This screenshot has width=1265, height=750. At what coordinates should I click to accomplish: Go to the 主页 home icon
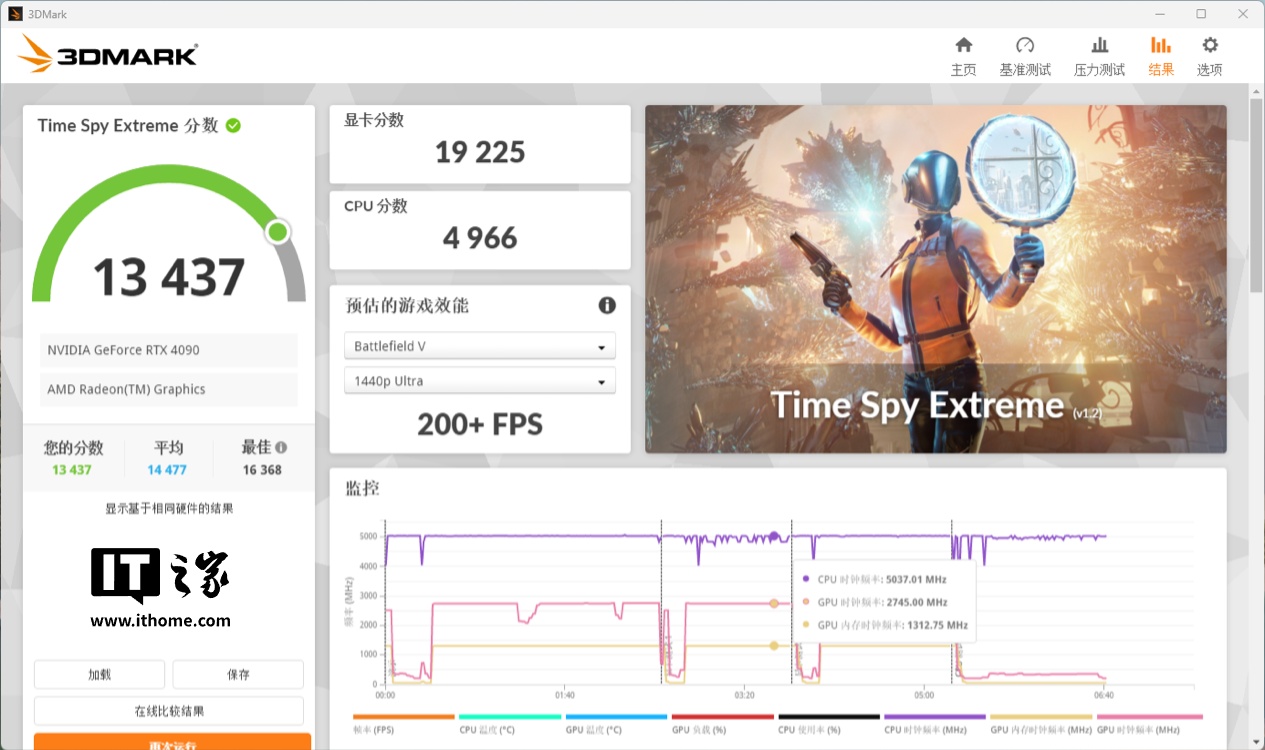tap(963, 45)
